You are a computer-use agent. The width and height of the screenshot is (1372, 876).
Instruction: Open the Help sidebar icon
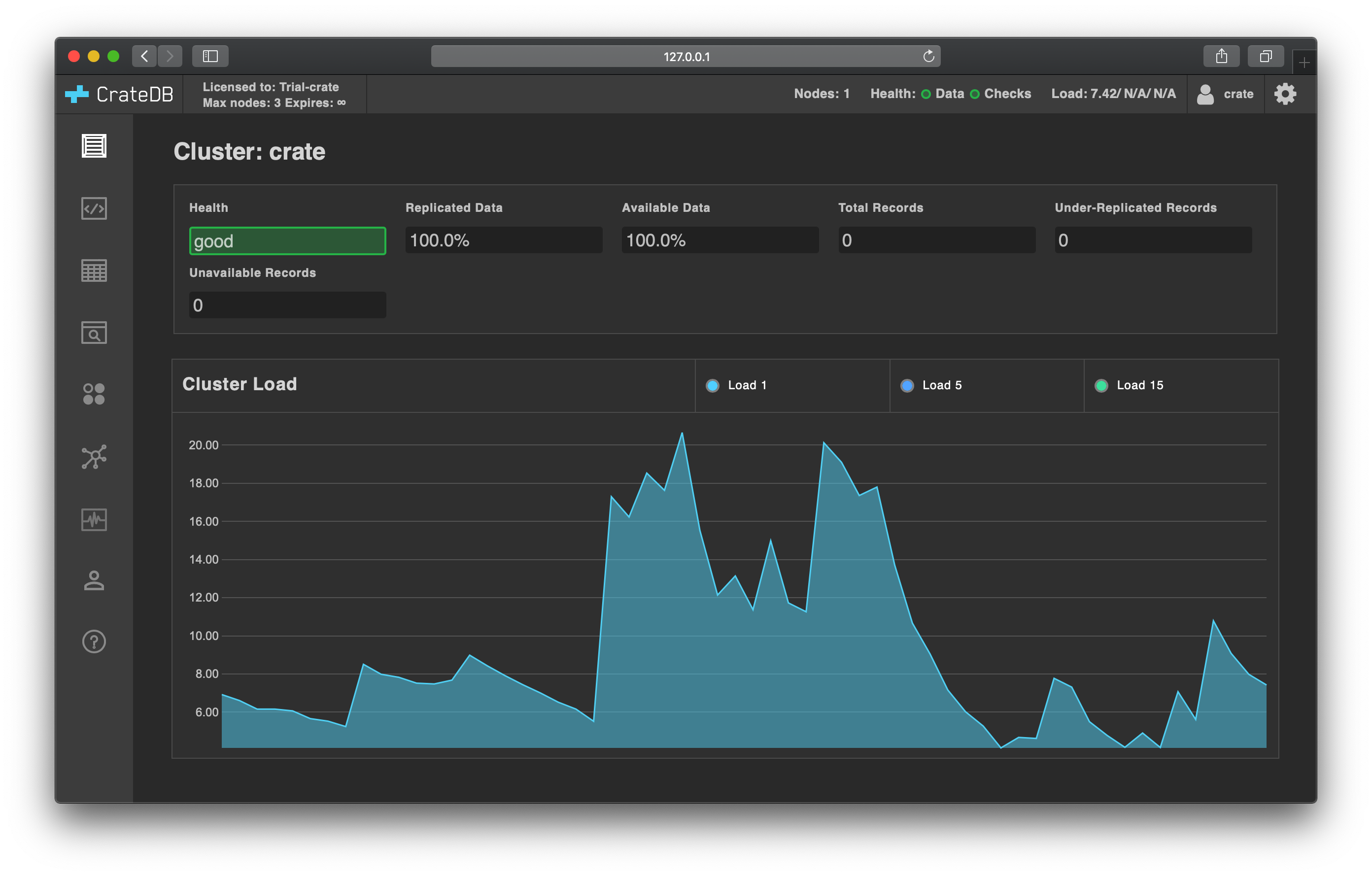tap(94, 642)
